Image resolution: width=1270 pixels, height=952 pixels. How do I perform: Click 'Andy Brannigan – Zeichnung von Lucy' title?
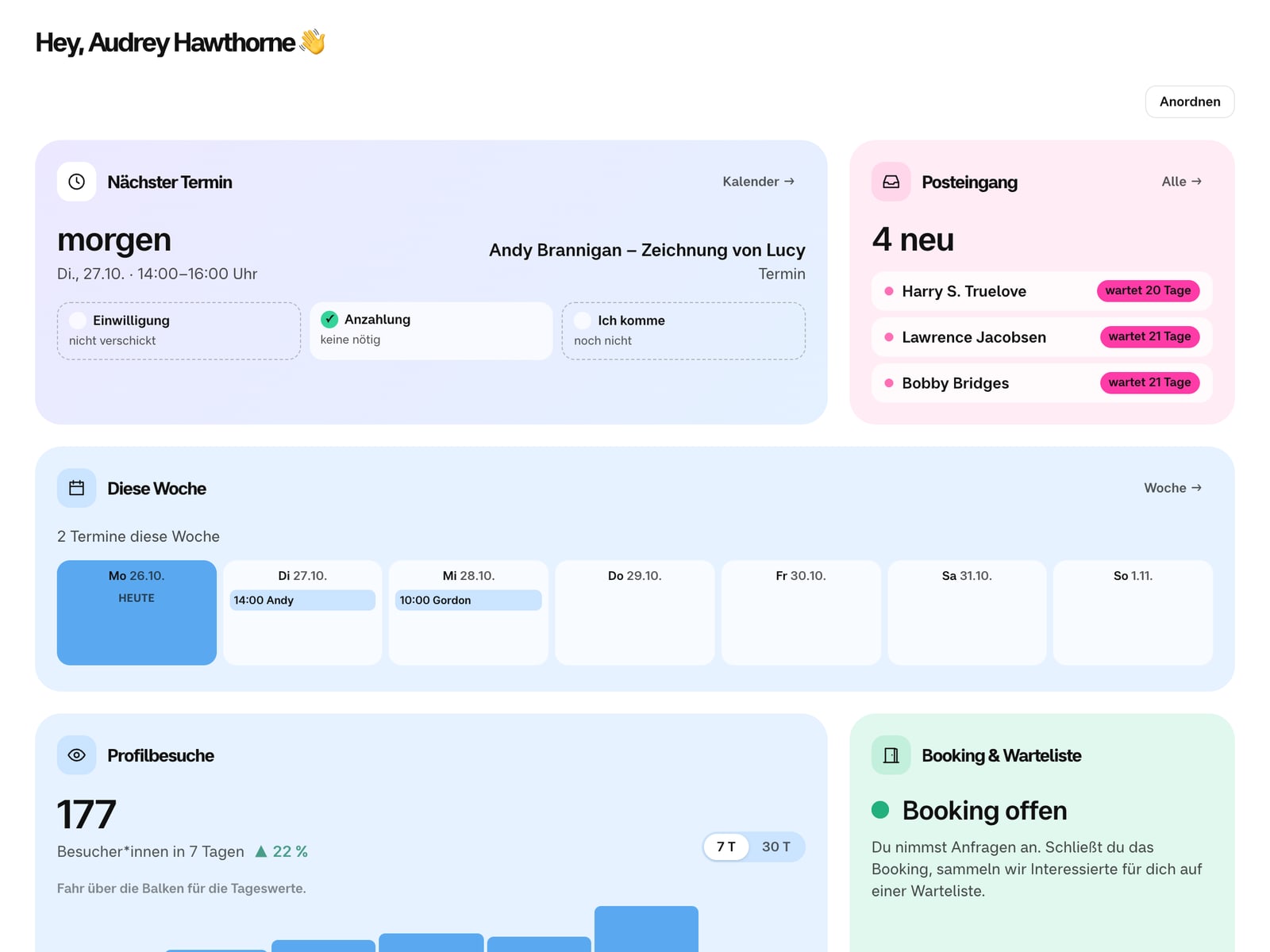(x=647, y=250)
